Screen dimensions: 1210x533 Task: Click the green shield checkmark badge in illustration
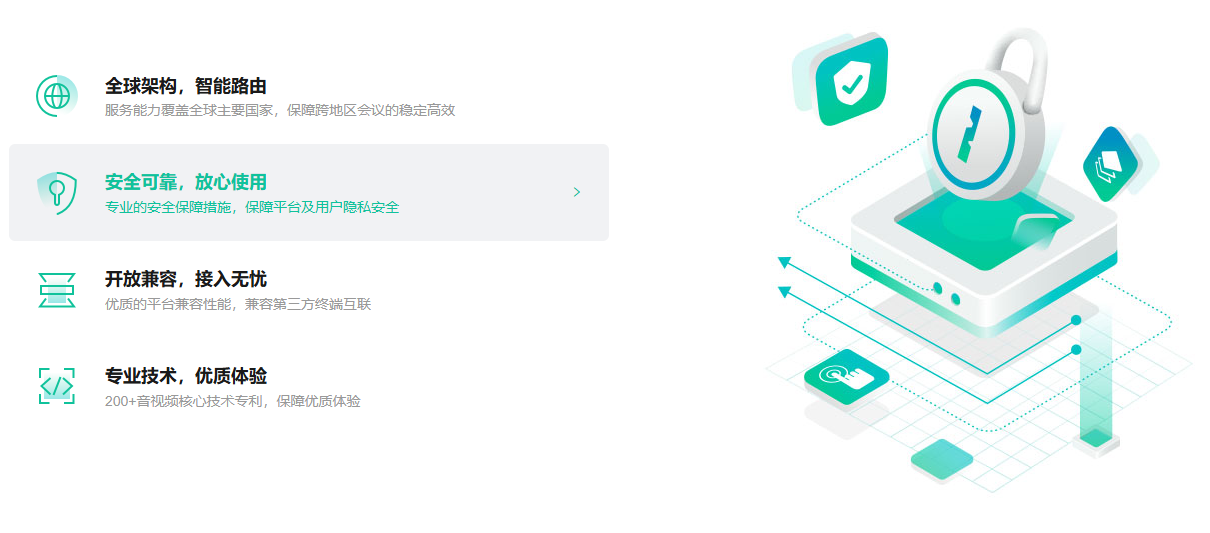point(851,81)
